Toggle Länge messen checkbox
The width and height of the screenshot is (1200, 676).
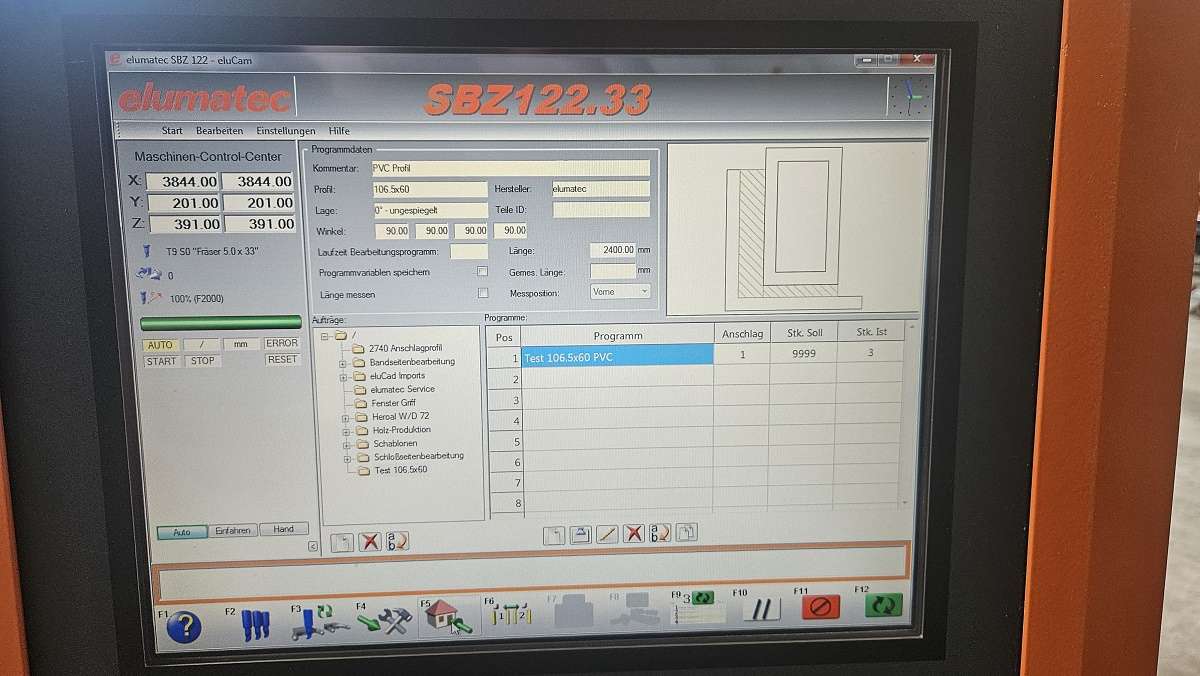click(483, 293)
